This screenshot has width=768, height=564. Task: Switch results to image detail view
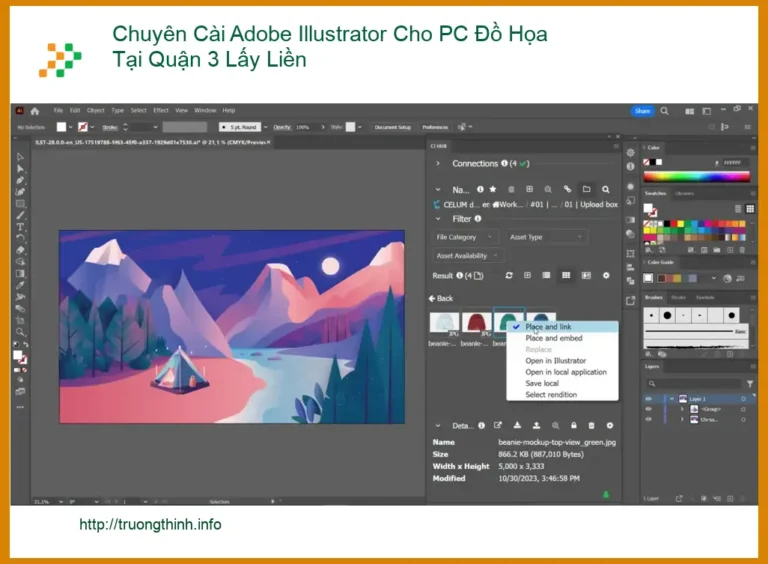586,276
